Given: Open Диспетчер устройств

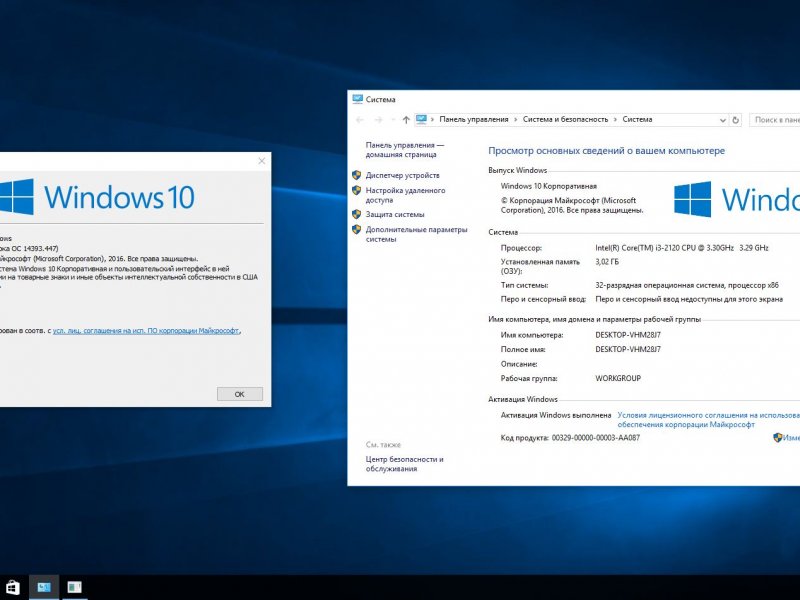Looking at the screenshot, I should point(403,175).
